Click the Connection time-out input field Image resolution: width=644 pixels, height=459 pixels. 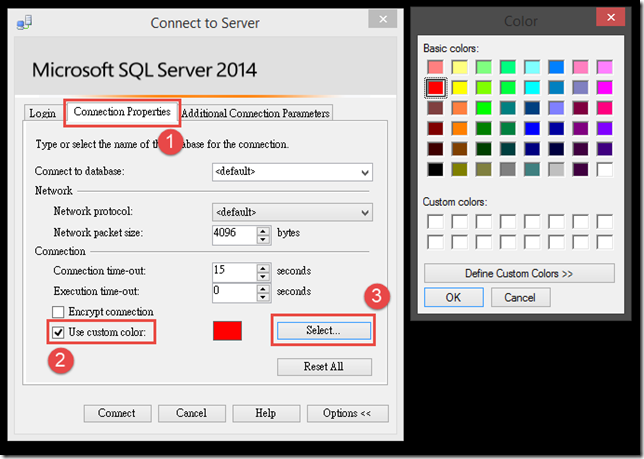pyautogui.click(x=235, y=272)
